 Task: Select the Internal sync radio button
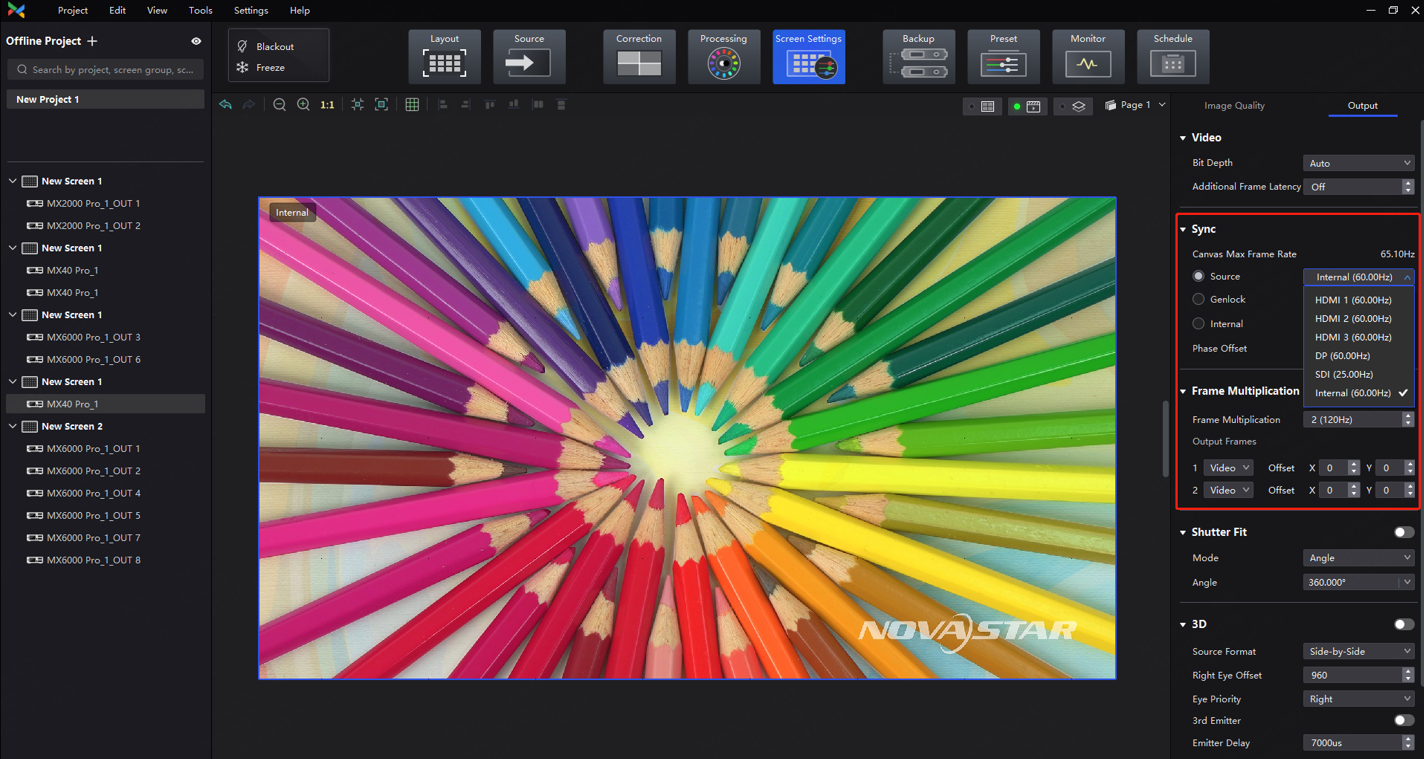coord(1198,324)
